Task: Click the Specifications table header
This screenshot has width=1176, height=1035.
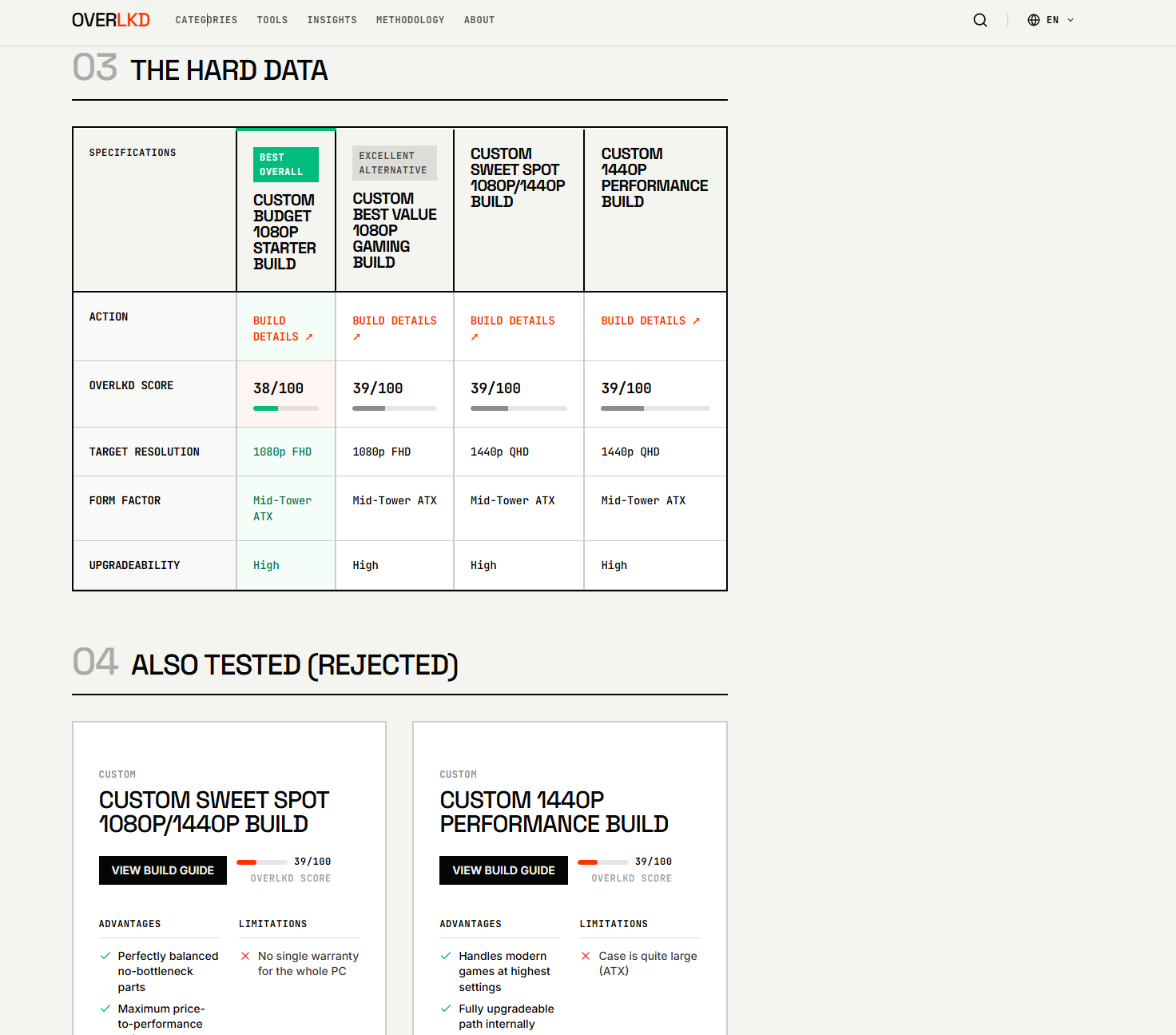Action: [133, 153]
